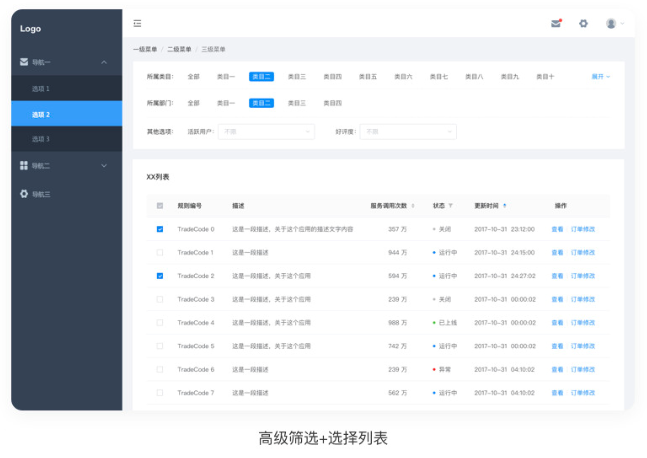Select 类目十 in the 所属类目 filter

545,76
